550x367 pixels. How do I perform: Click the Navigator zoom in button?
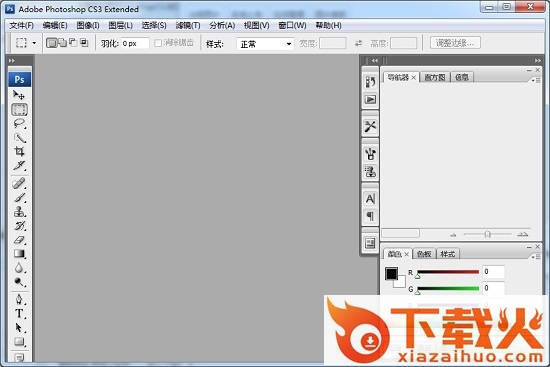(x=523, y=234)
